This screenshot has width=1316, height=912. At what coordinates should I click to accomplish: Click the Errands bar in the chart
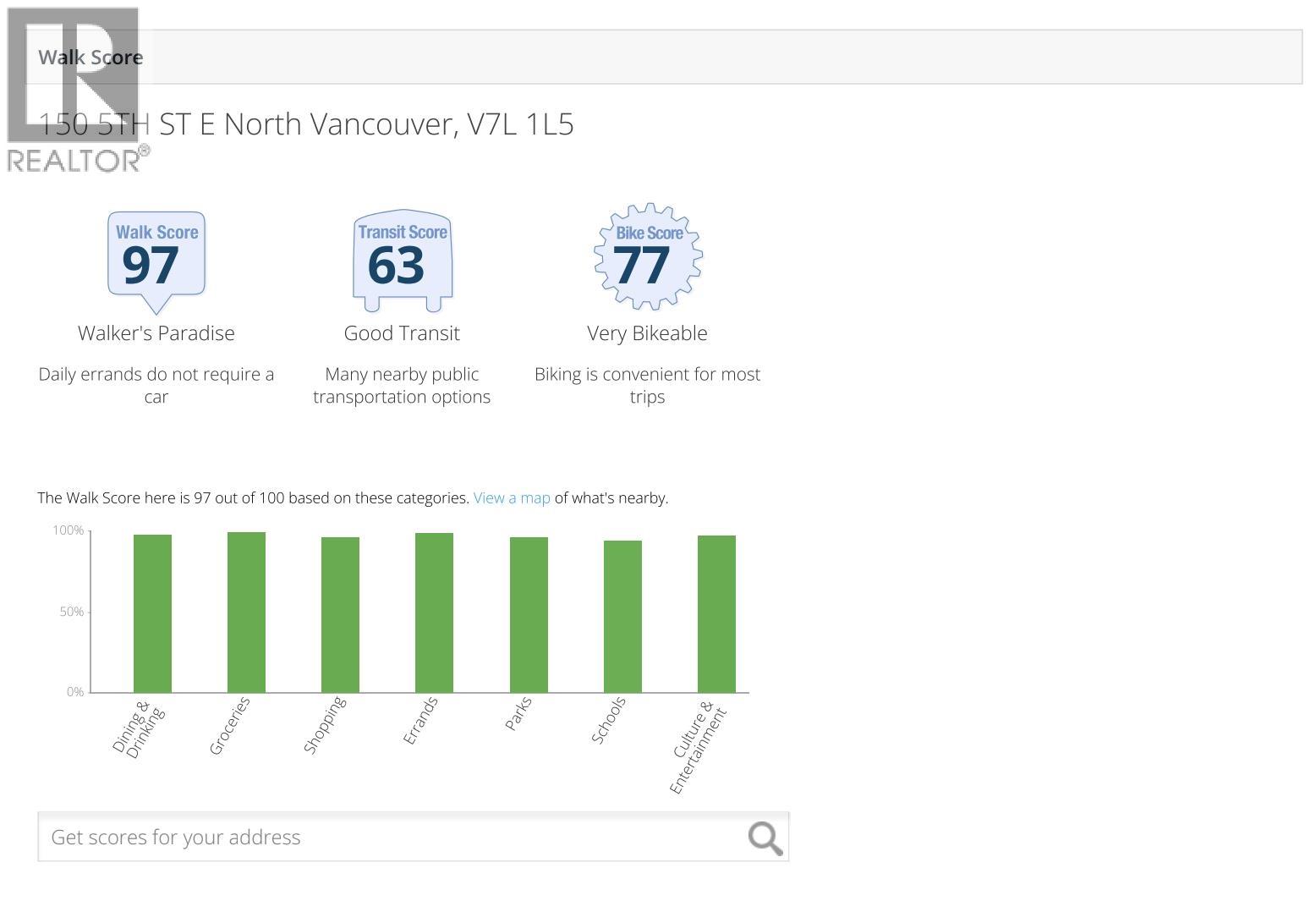(x=434, y=613)
